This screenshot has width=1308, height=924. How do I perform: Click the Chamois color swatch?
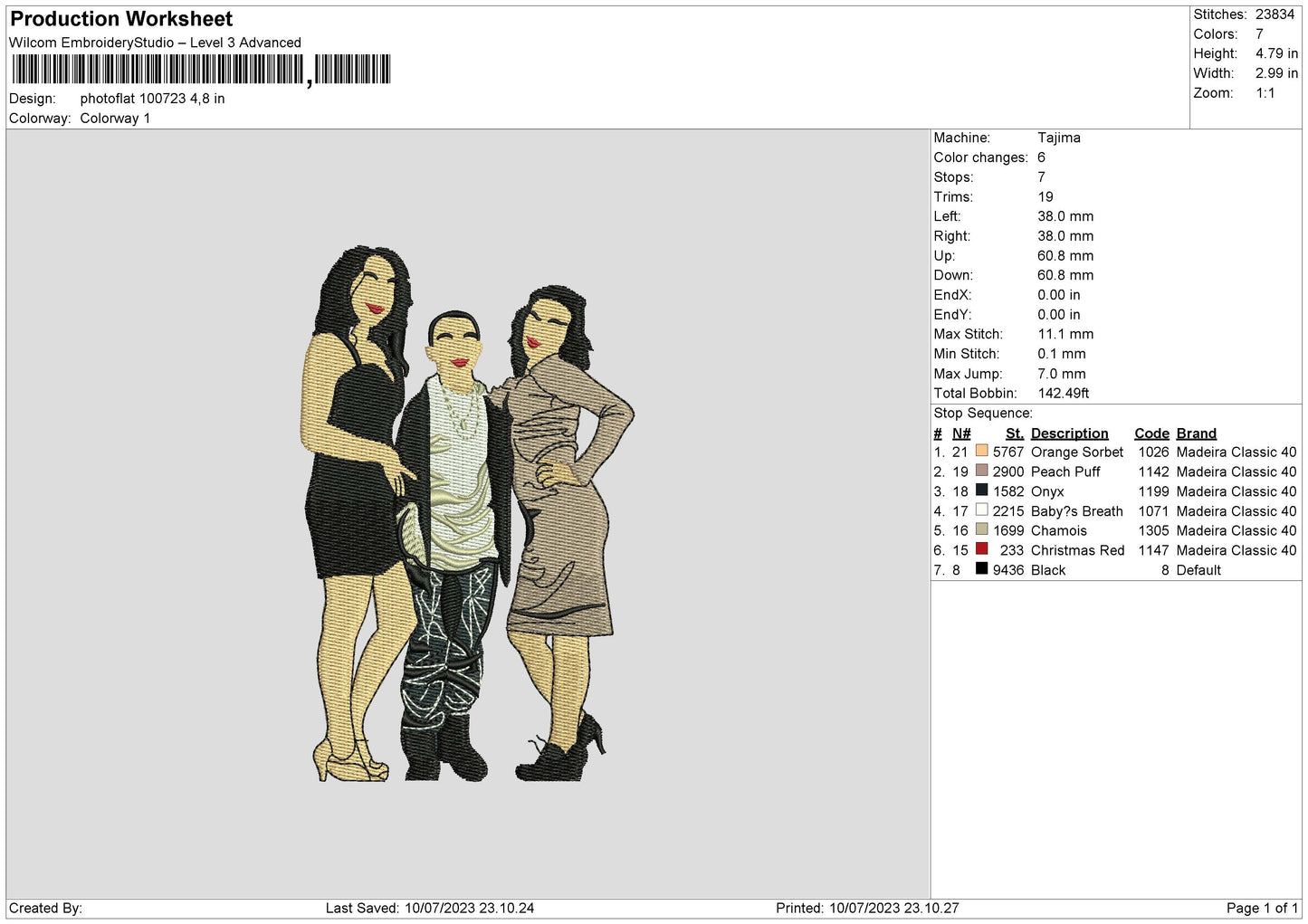point(981,529)
